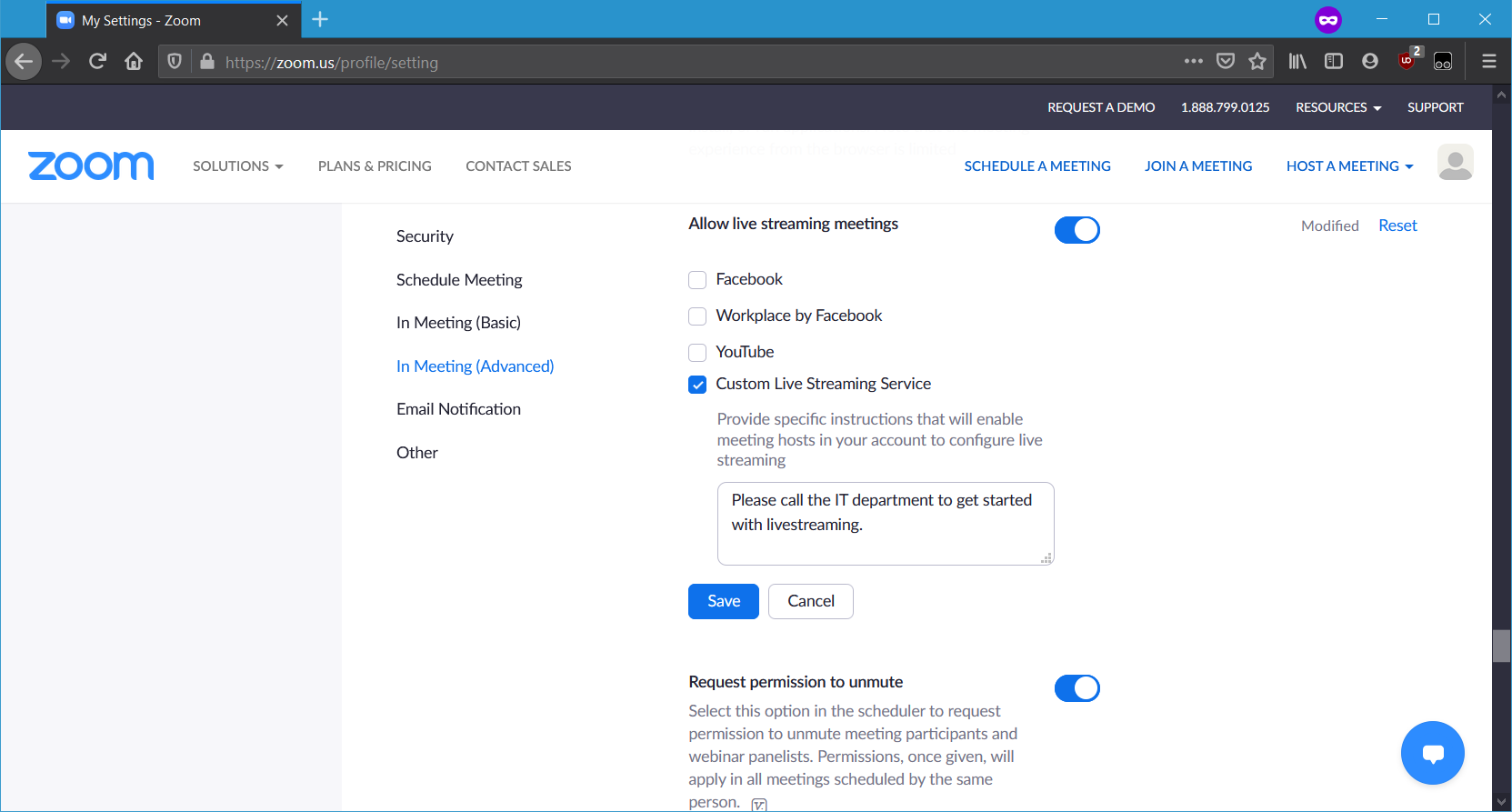The height and width of the screenshot is (812, 1512).
Task: Turn off Request permission to unmute
Action: pos(1076,688)
